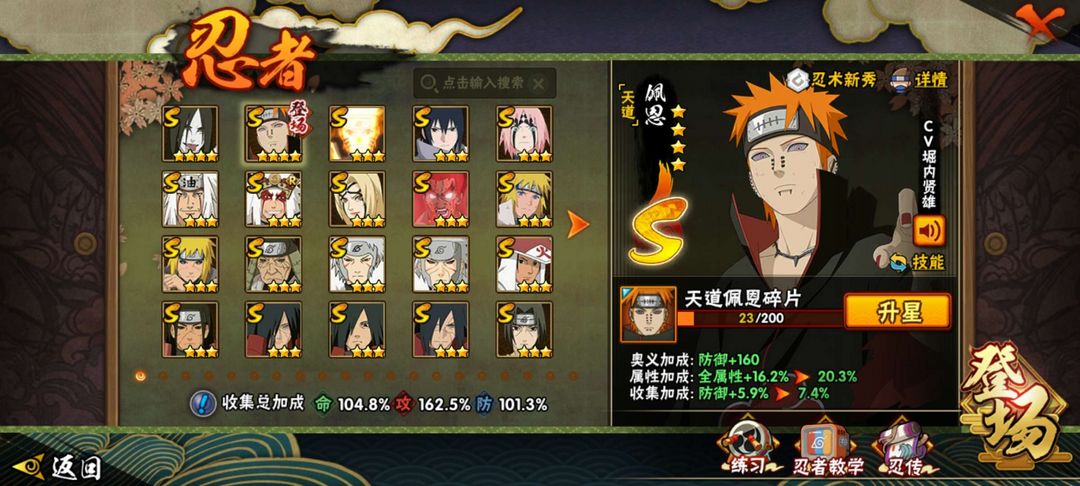This screenshot has height=486, width=1080.
Task: Select the second page dot indicator
Action: click(x=163, y=376)
